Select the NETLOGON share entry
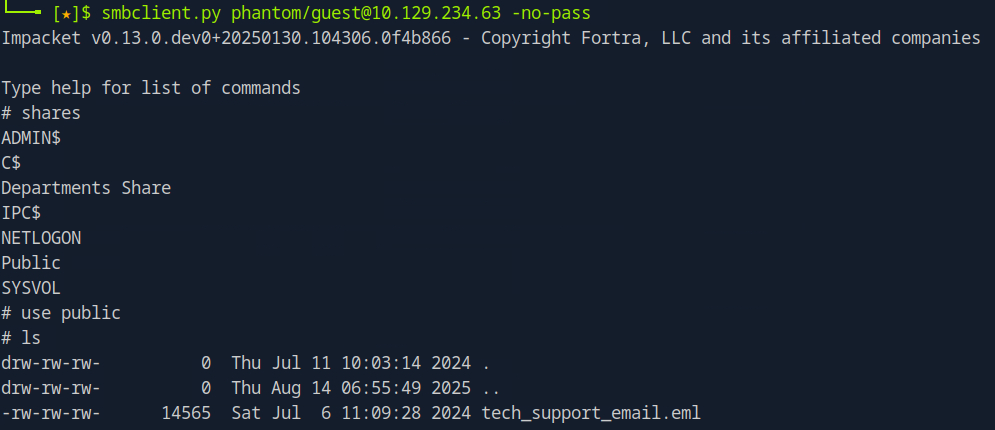 click(41, 238)
